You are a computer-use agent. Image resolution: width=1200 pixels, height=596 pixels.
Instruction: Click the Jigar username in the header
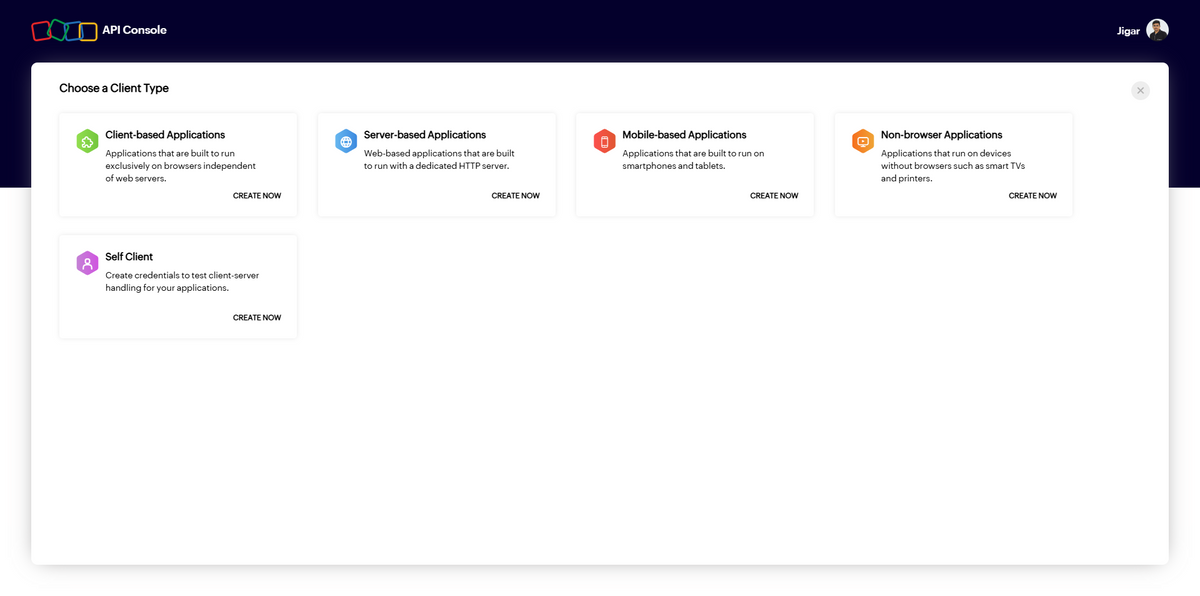pos(1128,31)
